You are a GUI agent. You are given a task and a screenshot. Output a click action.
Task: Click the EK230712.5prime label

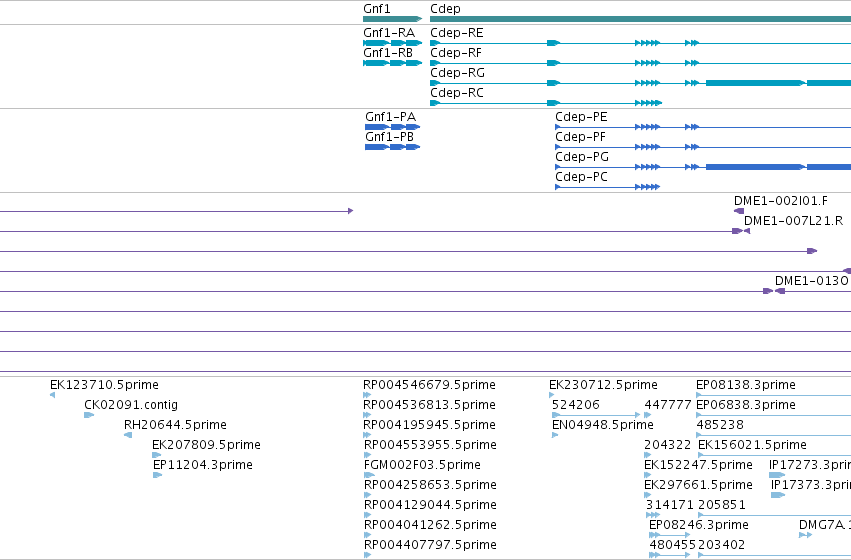tap(603, 385)
